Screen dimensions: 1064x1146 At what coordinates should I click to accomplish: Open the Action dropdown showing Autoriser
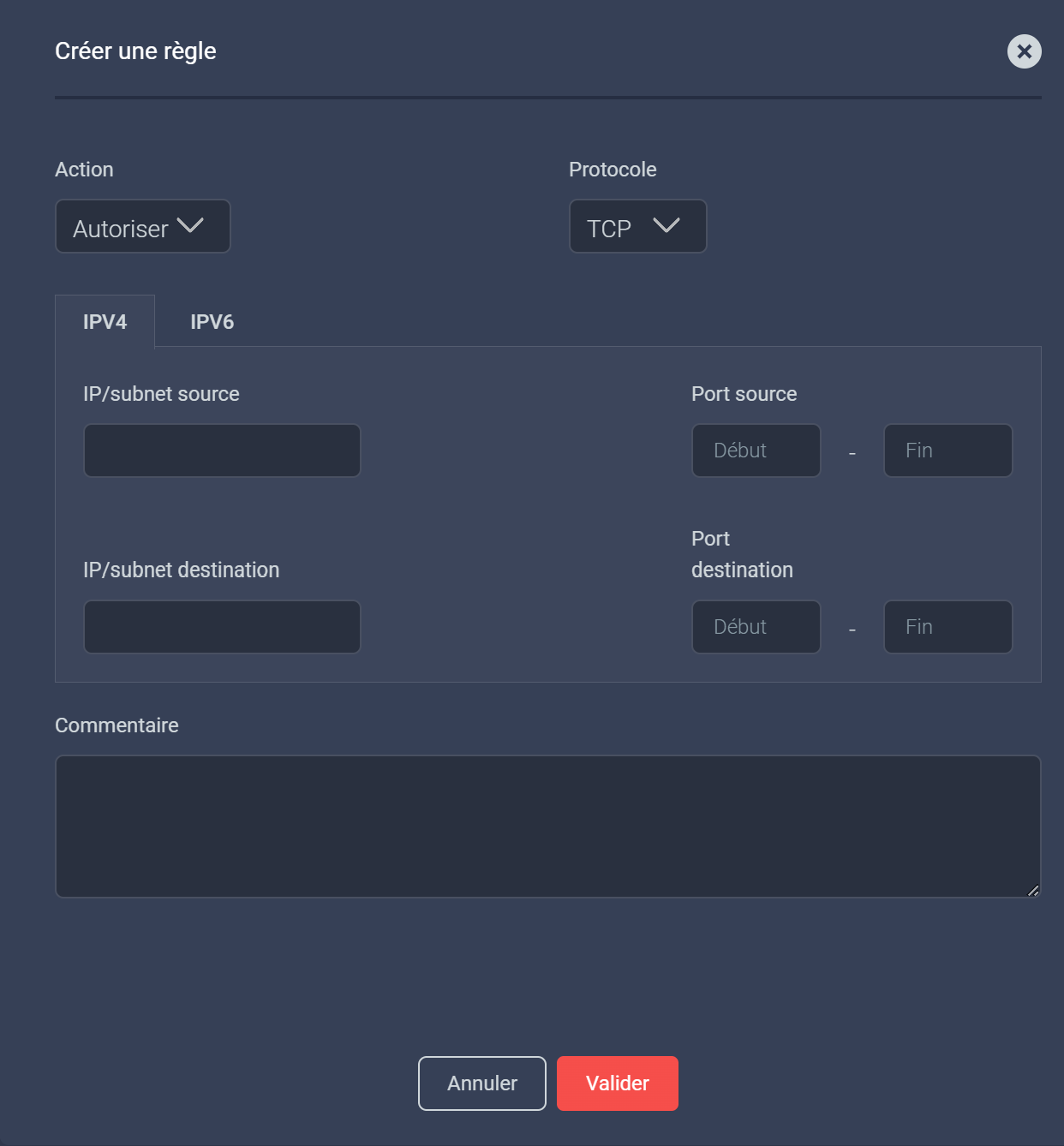click(142, 227)
